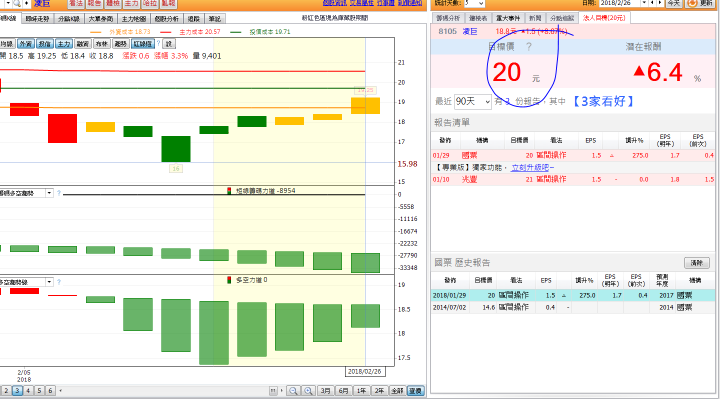The height and width of the screenshot is (399, 720).
Task: Follow the 立刻升級吧 upgrade link
Action: (530, 168)
